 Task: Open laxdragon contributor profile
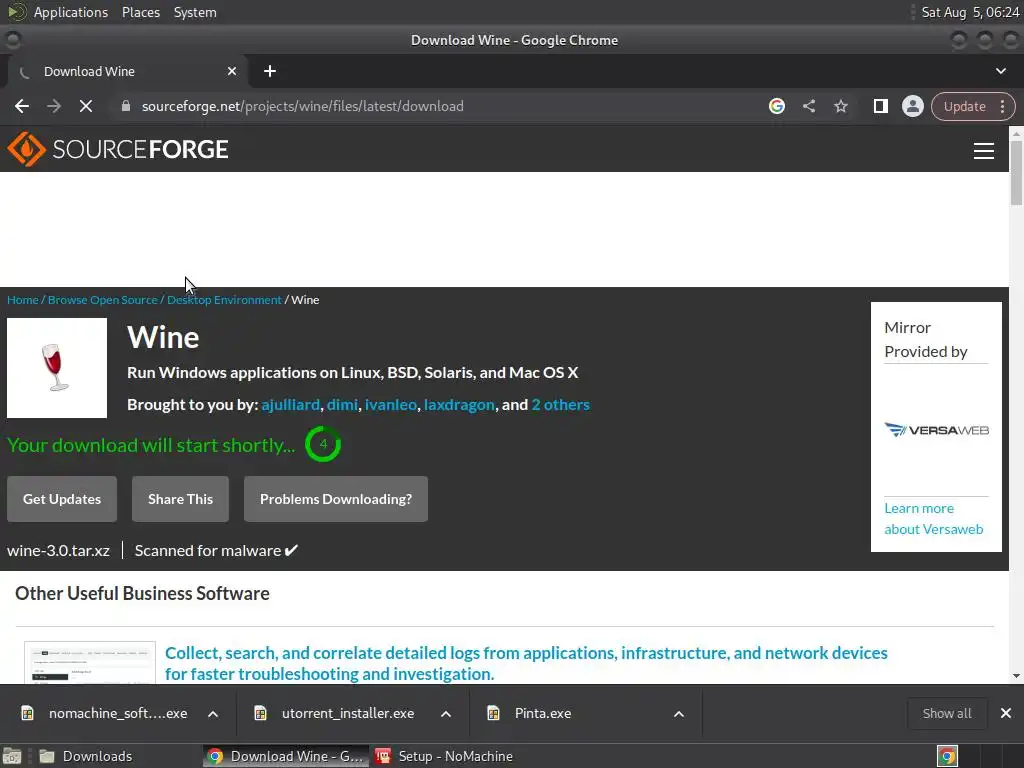459,405
